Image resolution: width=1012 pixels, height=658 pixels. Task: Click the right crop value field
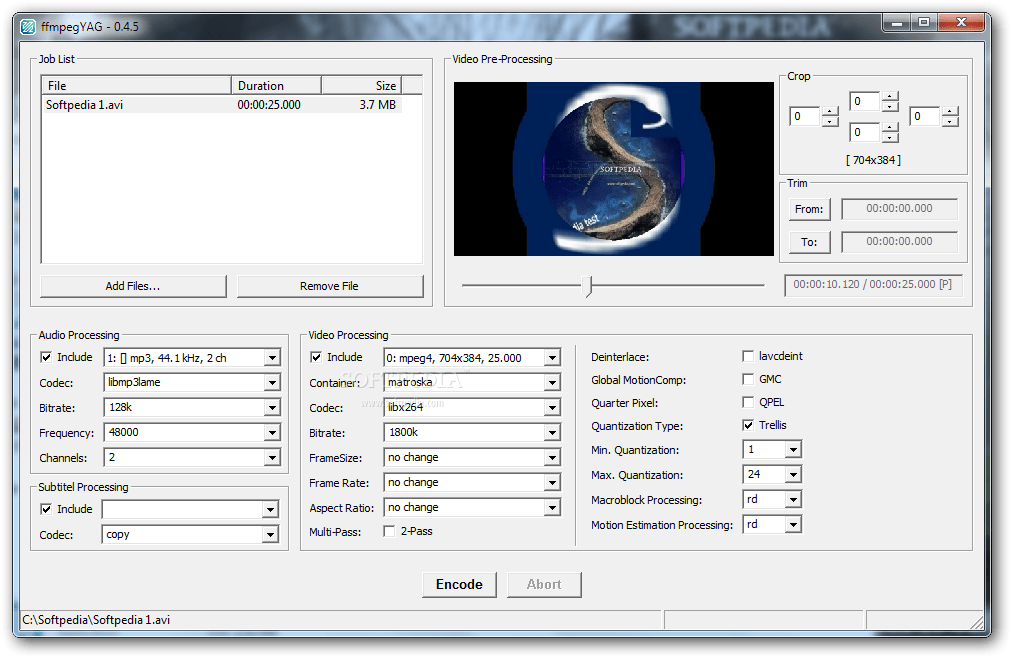coord(926,117)
